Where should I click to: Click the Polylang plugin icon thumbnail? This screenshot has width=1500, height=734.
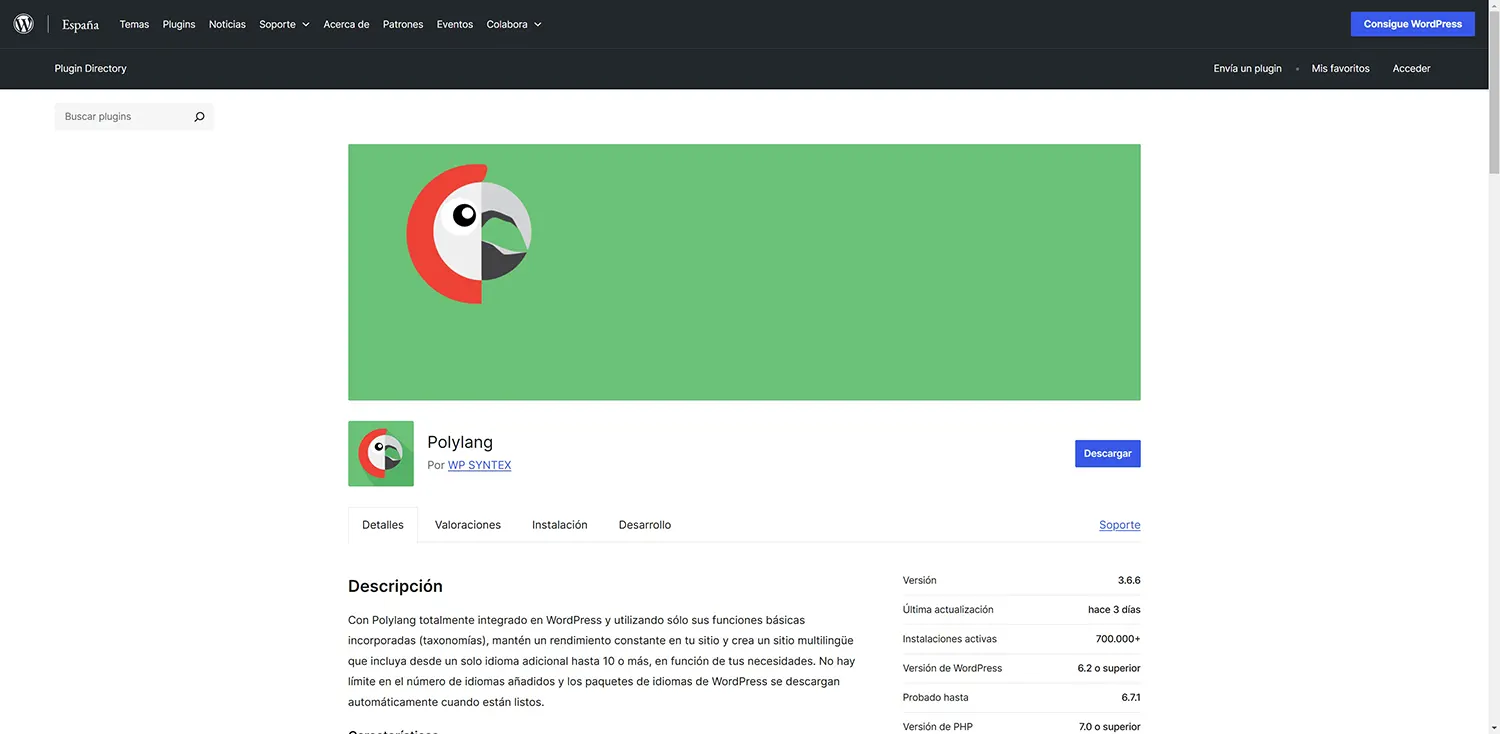380,453
